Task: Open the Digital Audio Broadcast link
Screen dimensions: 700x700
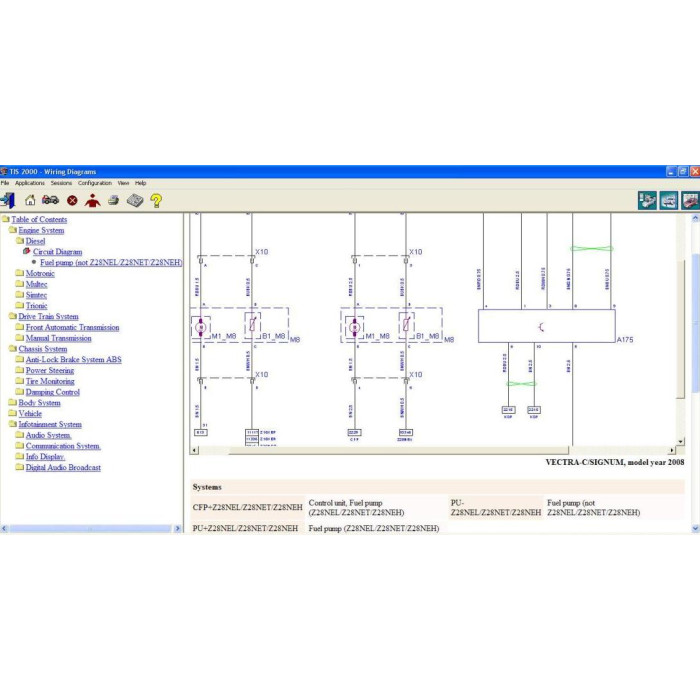Action: pyautogui.click(x=63, y=467)
